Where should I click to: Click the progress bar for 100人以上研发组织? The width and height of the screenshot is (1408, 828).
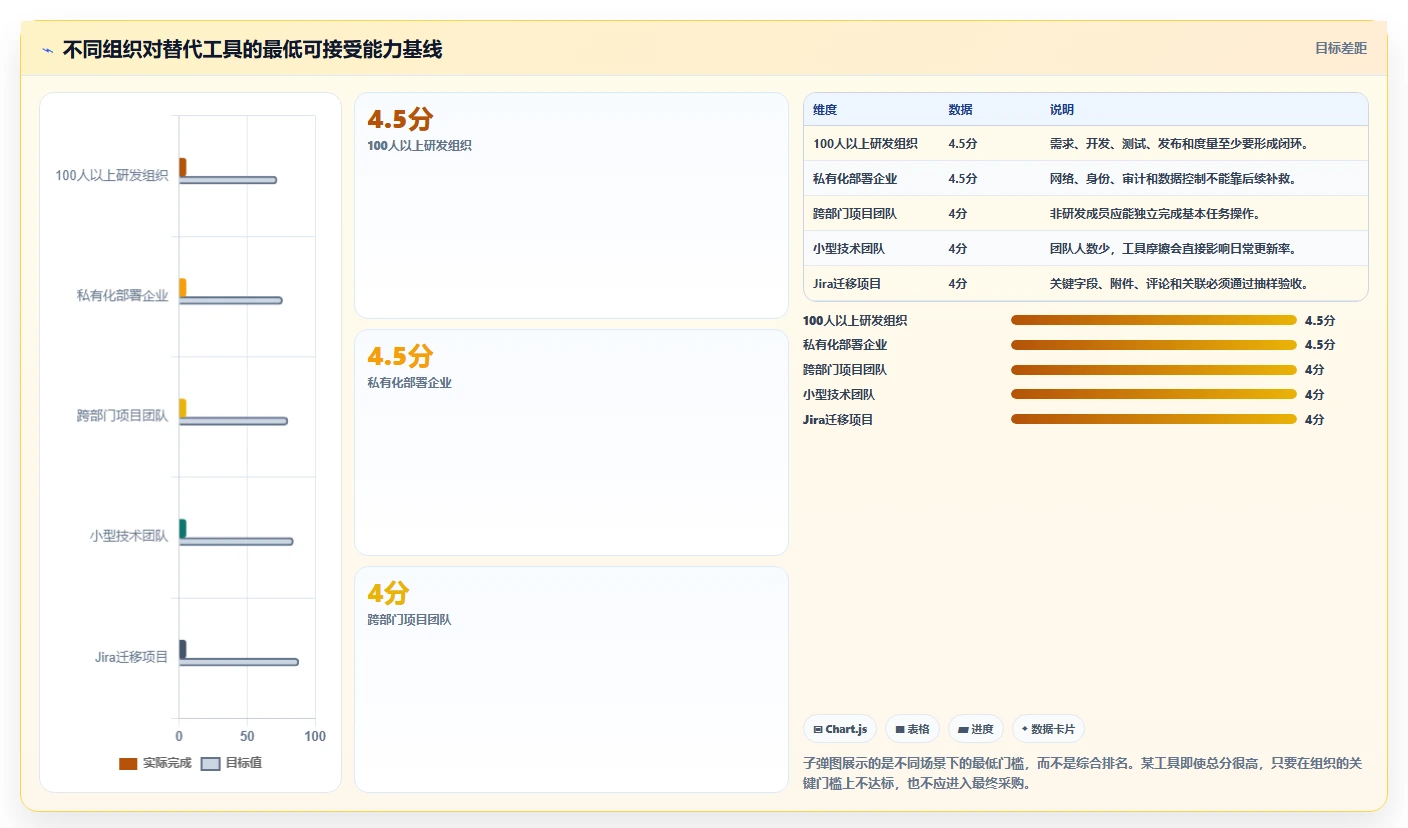pos(1154,320)
